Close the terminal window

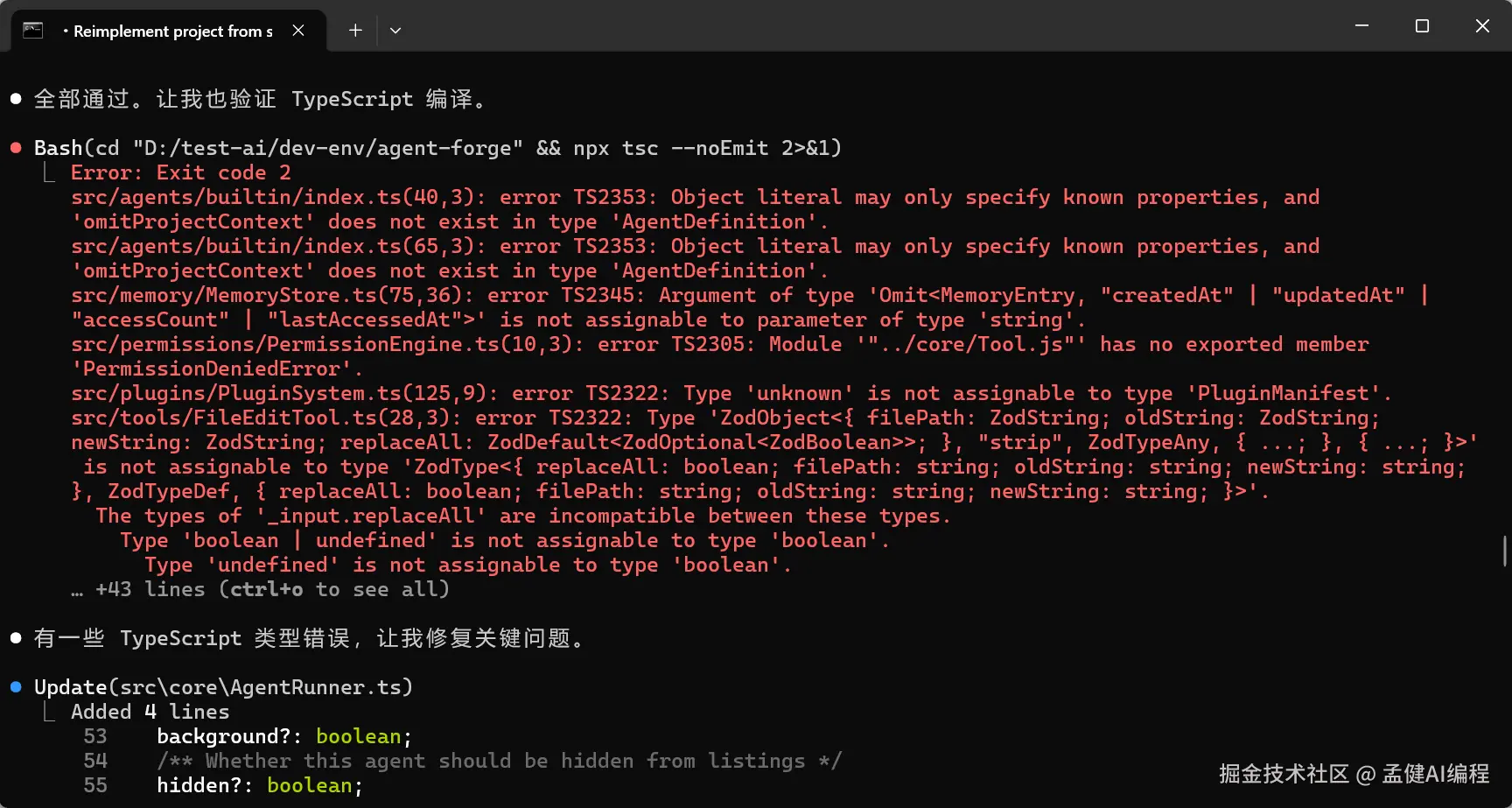click(x=1482, y=26)
